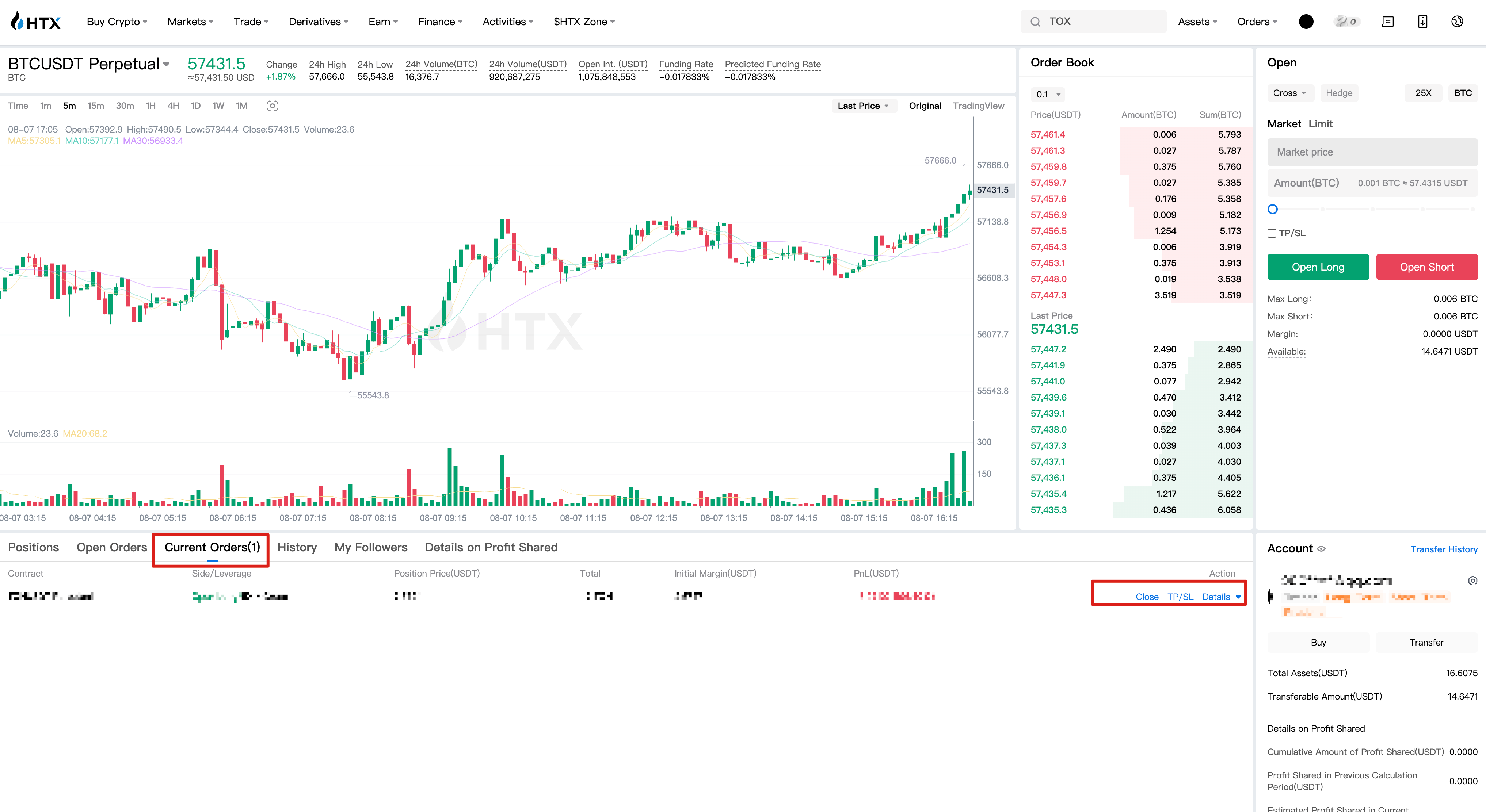
Task: Click the amount slider handle
Action: (1273, 209)
